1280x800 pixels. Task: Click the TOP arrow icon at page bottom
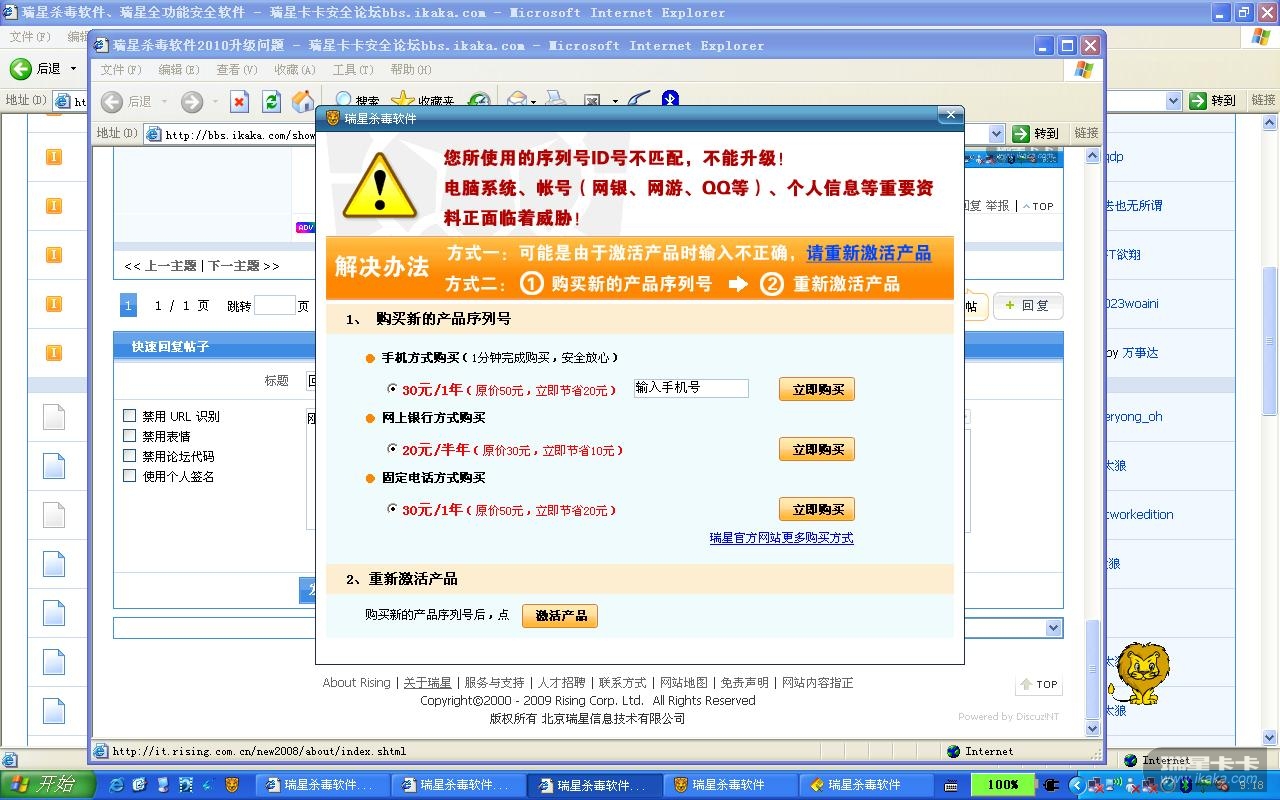[x=1038, y=684]
